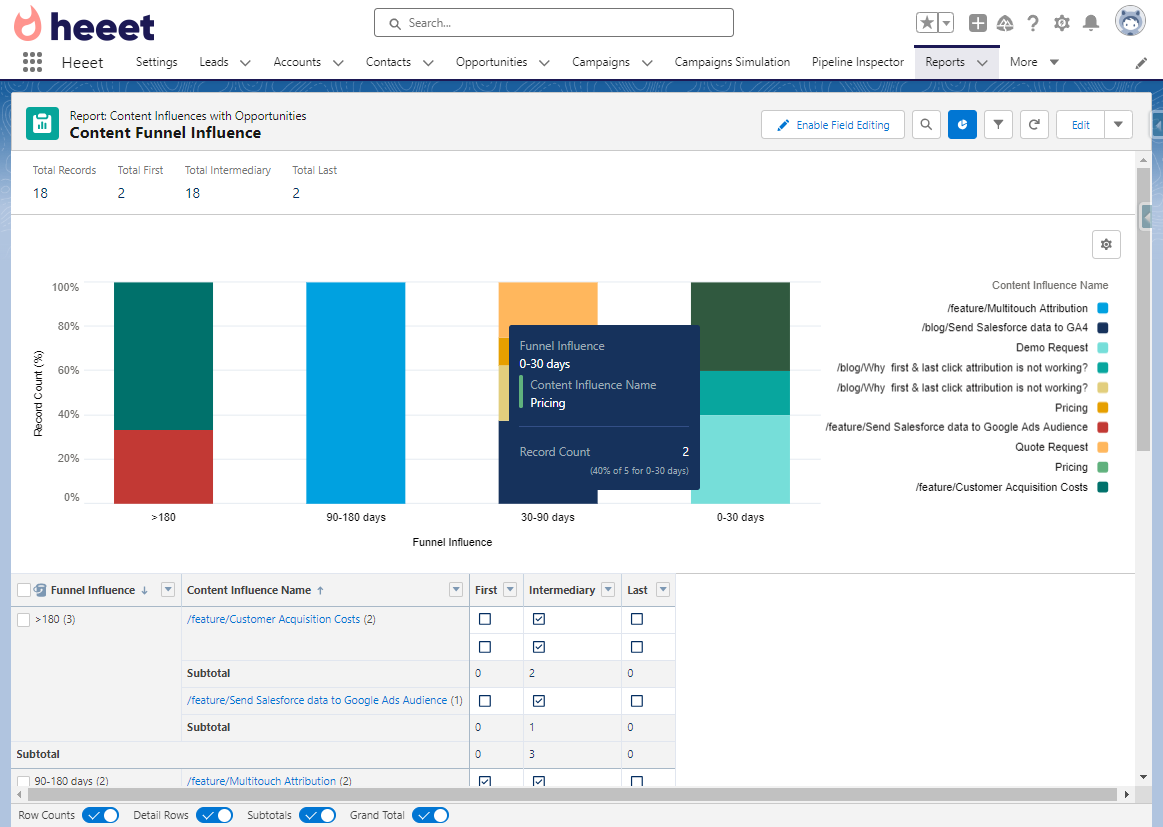Click the Multitouch Attribution legend blue swatch
Screen dimensions: 1163x827
tap(1102, 308)
